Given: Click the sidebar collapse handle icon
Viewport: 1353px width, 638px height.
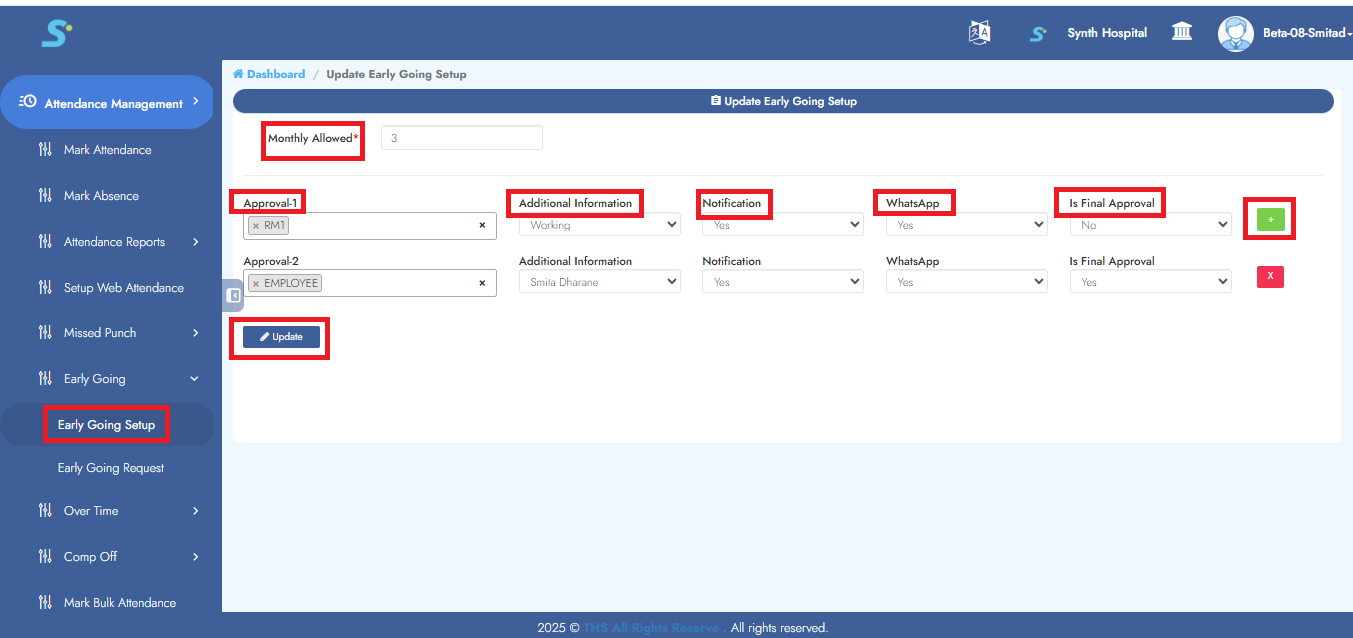Looking at the screenshot, I should coord(233,296).
